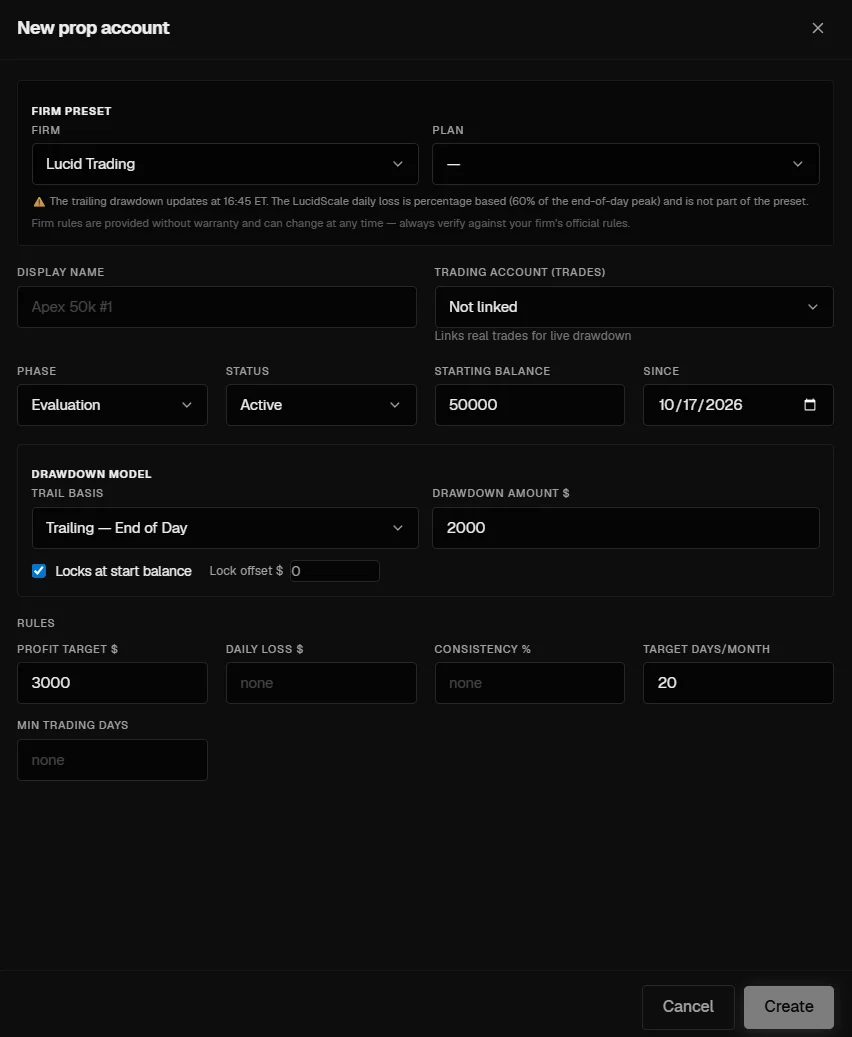852x1037 pixels.
Task: Open the Trading Account dropdown showing Not linked
Action: [x=634, y=307]
